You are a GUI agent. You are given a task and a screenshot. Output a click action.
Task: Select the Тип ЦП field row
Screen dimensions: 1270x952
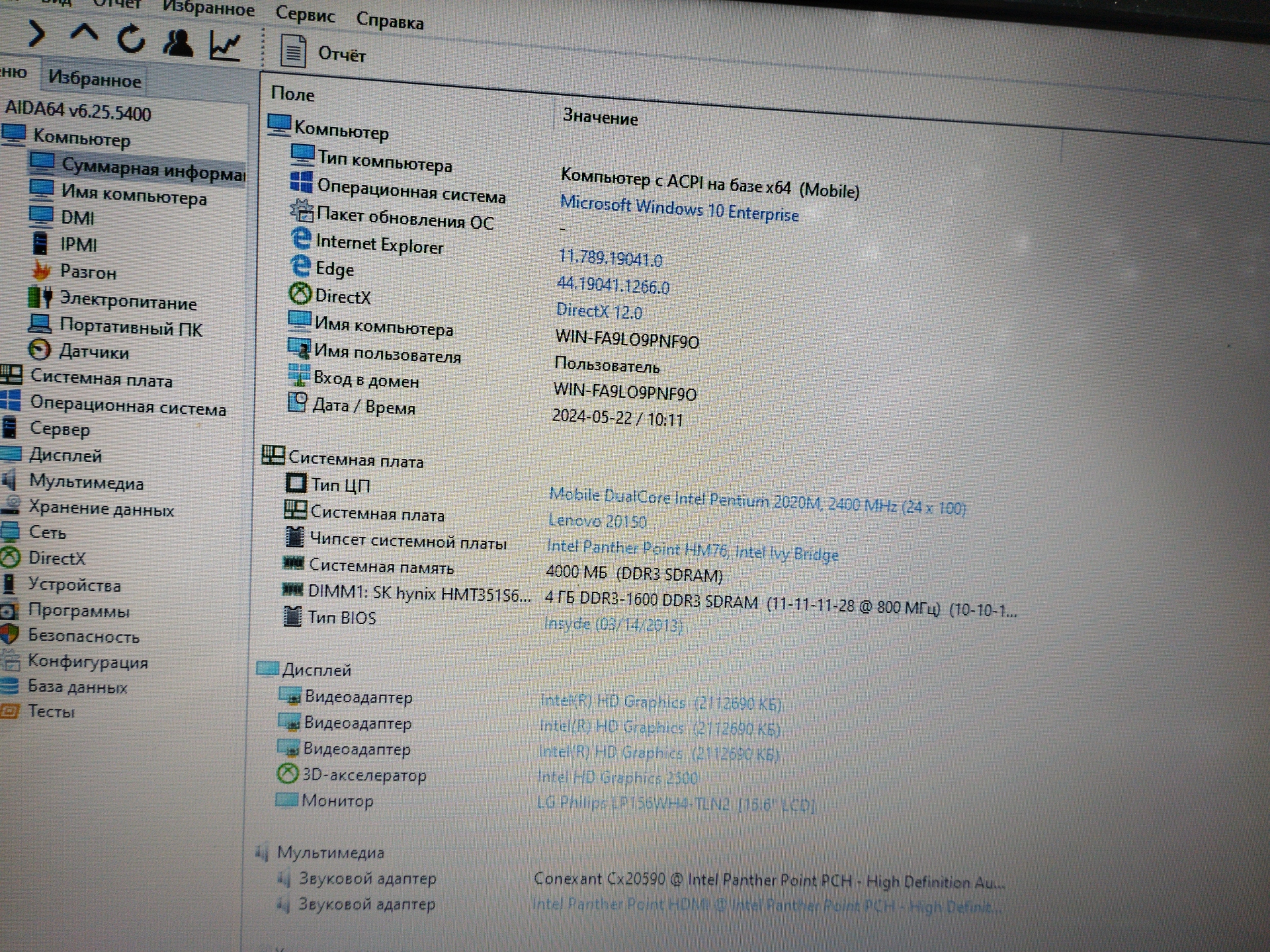pyautogui.click(x=329, y=484)
